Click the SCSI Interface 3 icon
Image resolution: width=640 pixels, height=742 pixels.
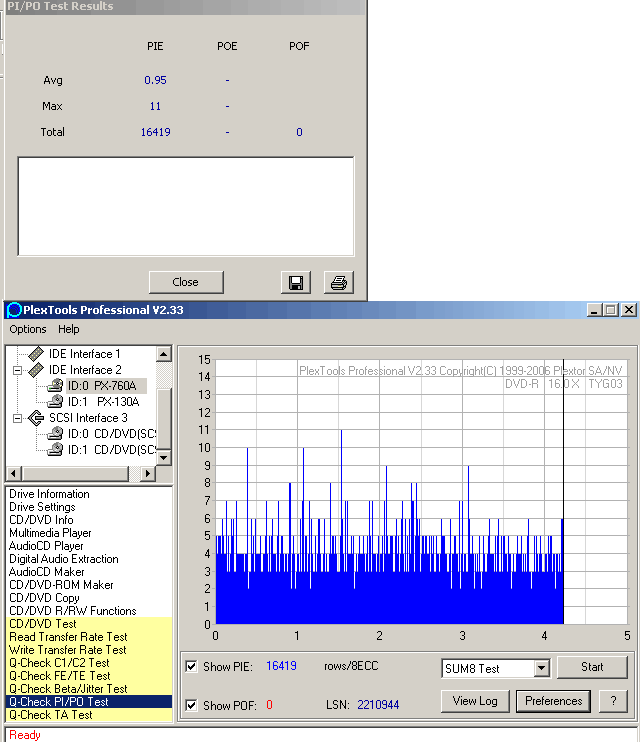click(x=36, y=418)
